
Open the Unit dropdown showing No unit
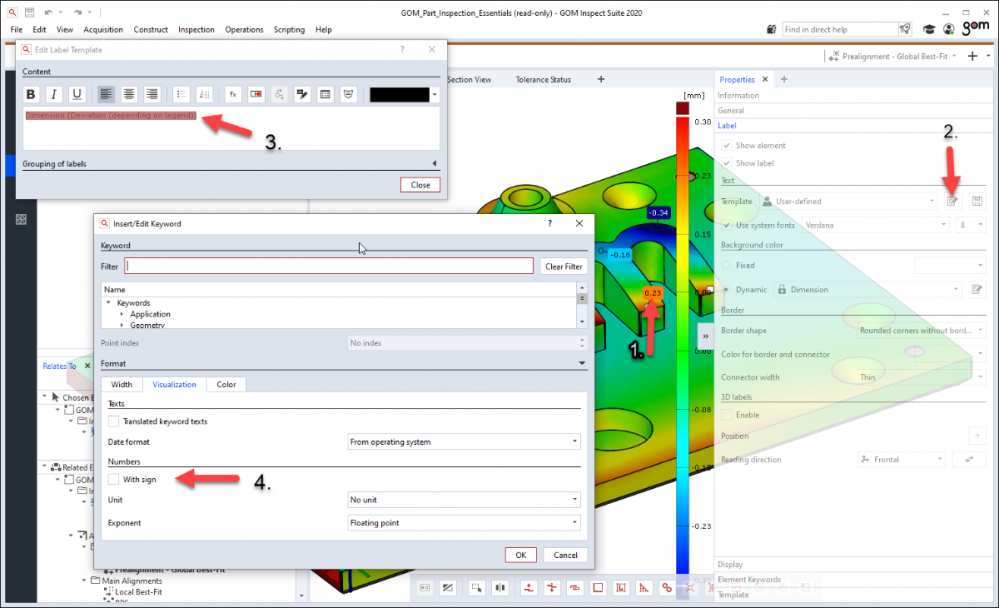point(463,499)
